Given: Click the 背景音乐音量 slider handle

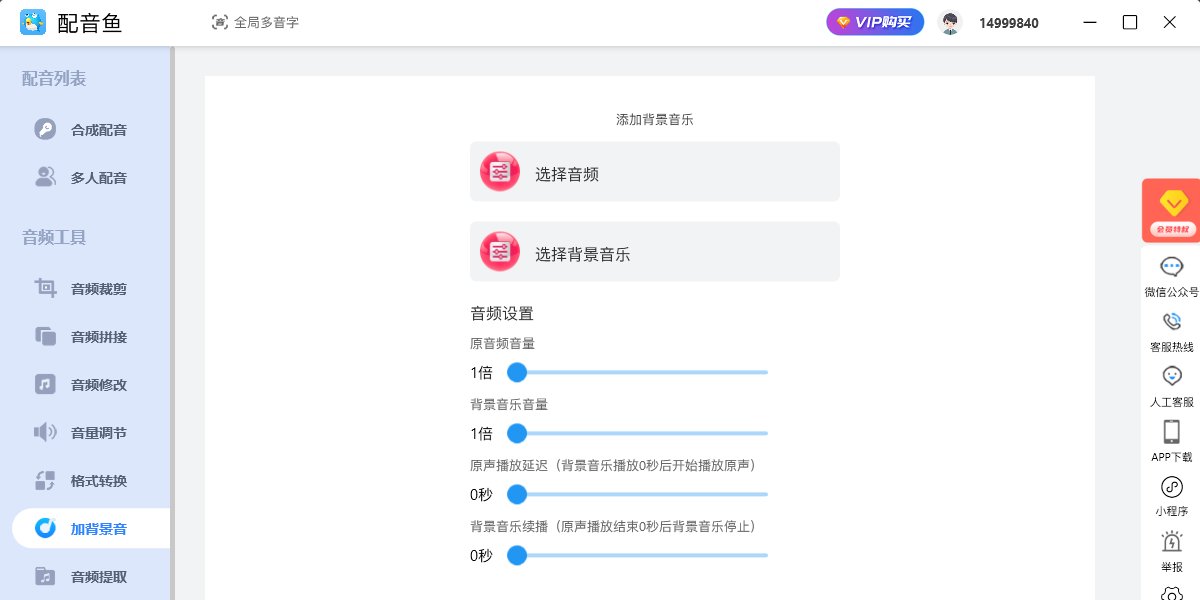Looking at the screenshot, I should coord(517,433).
